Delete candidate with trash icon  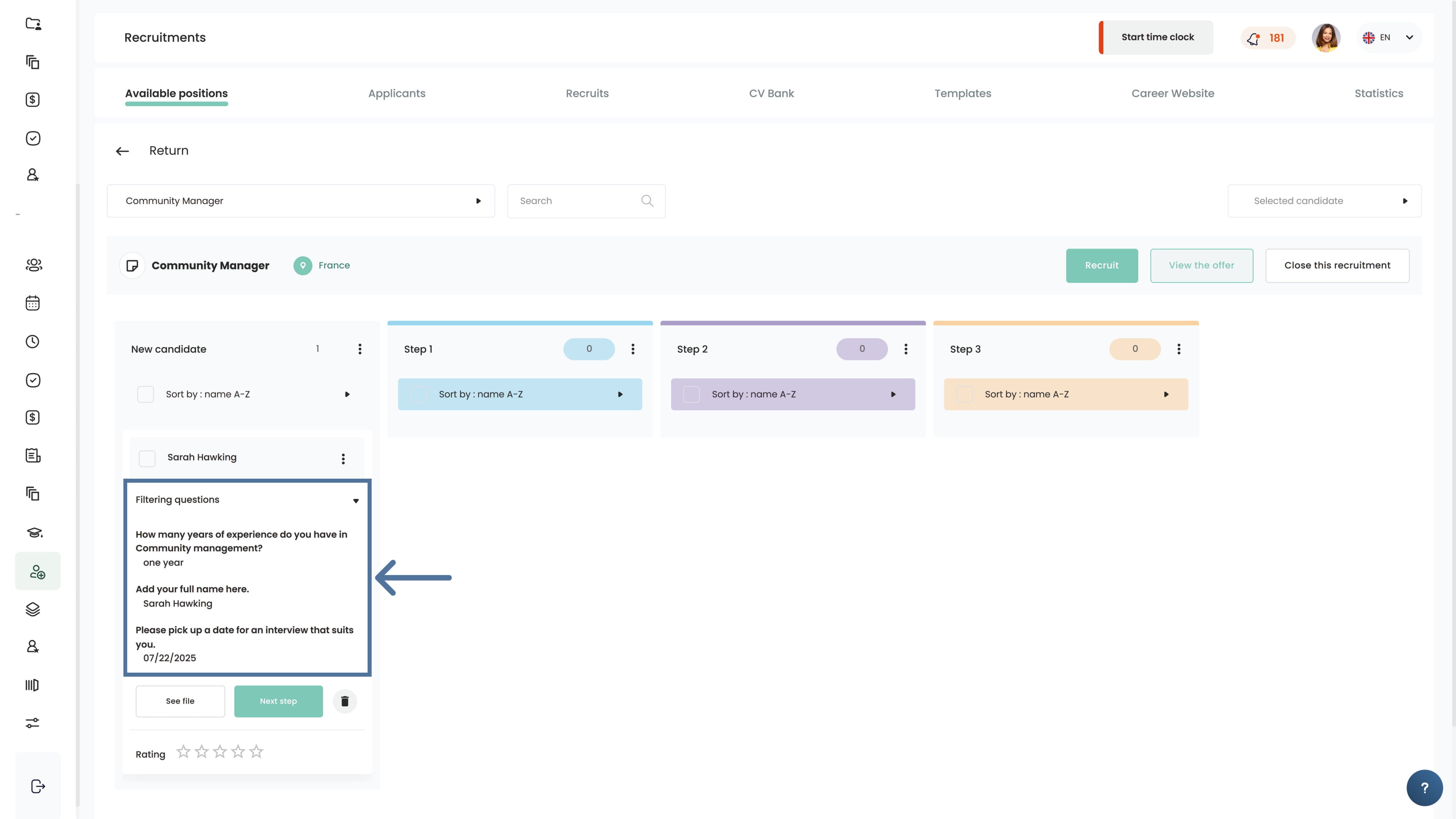pyautogui.click(x=345, y=701)
